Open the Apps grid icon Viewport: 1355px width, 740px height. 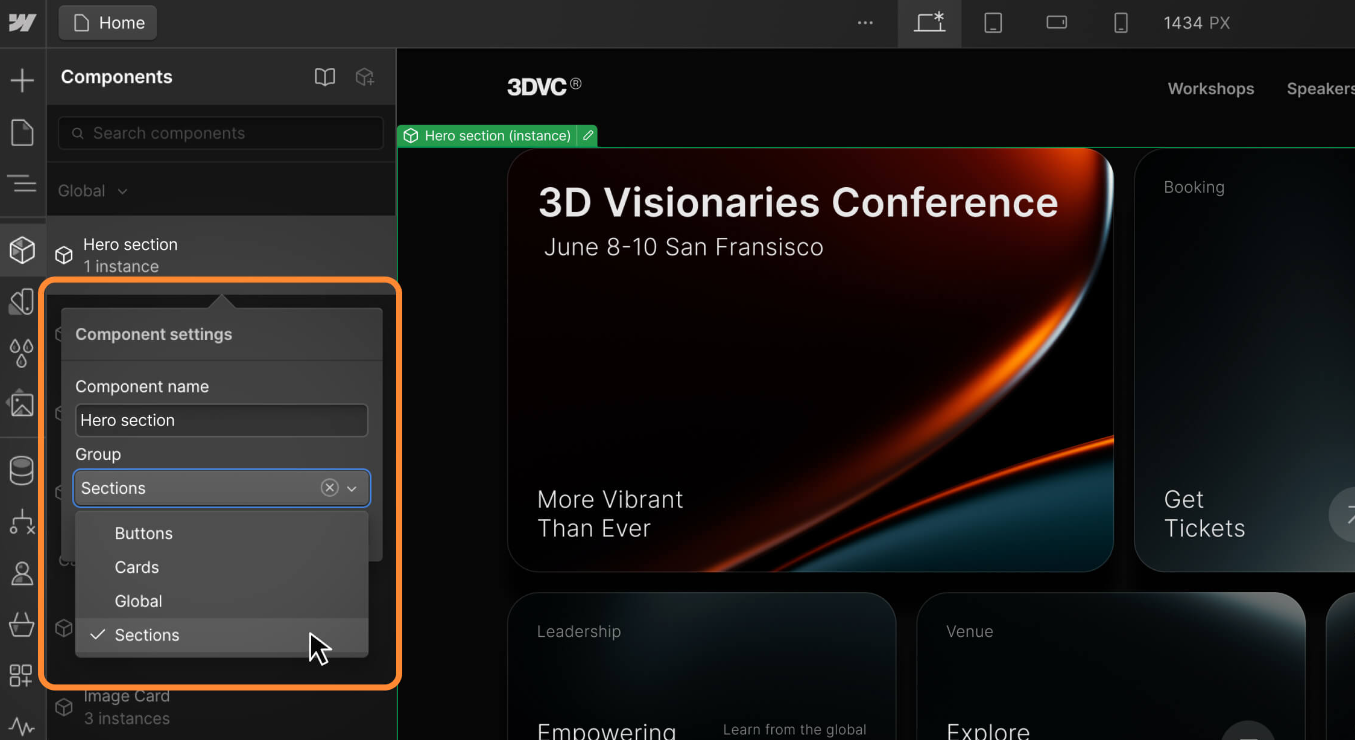[x=22, y=676]
